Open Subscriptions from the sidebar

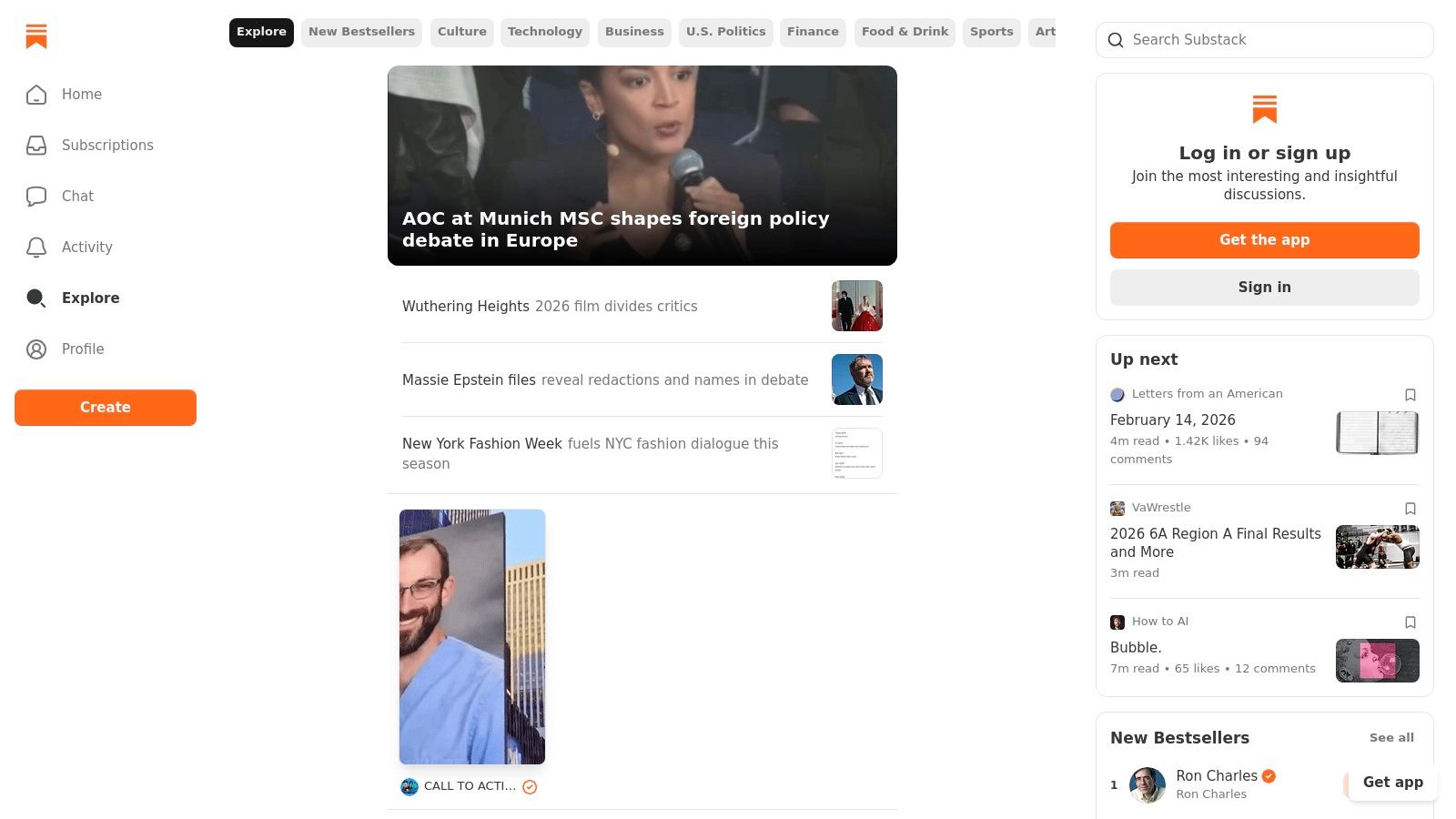[106, 146]
